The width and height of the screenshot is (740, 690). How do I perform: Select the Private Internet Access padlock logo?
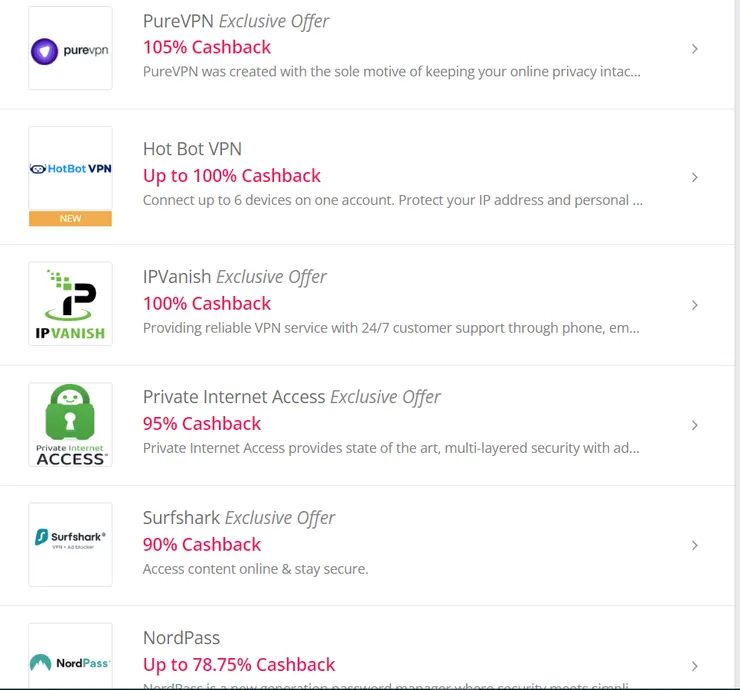tap(70, 424)
